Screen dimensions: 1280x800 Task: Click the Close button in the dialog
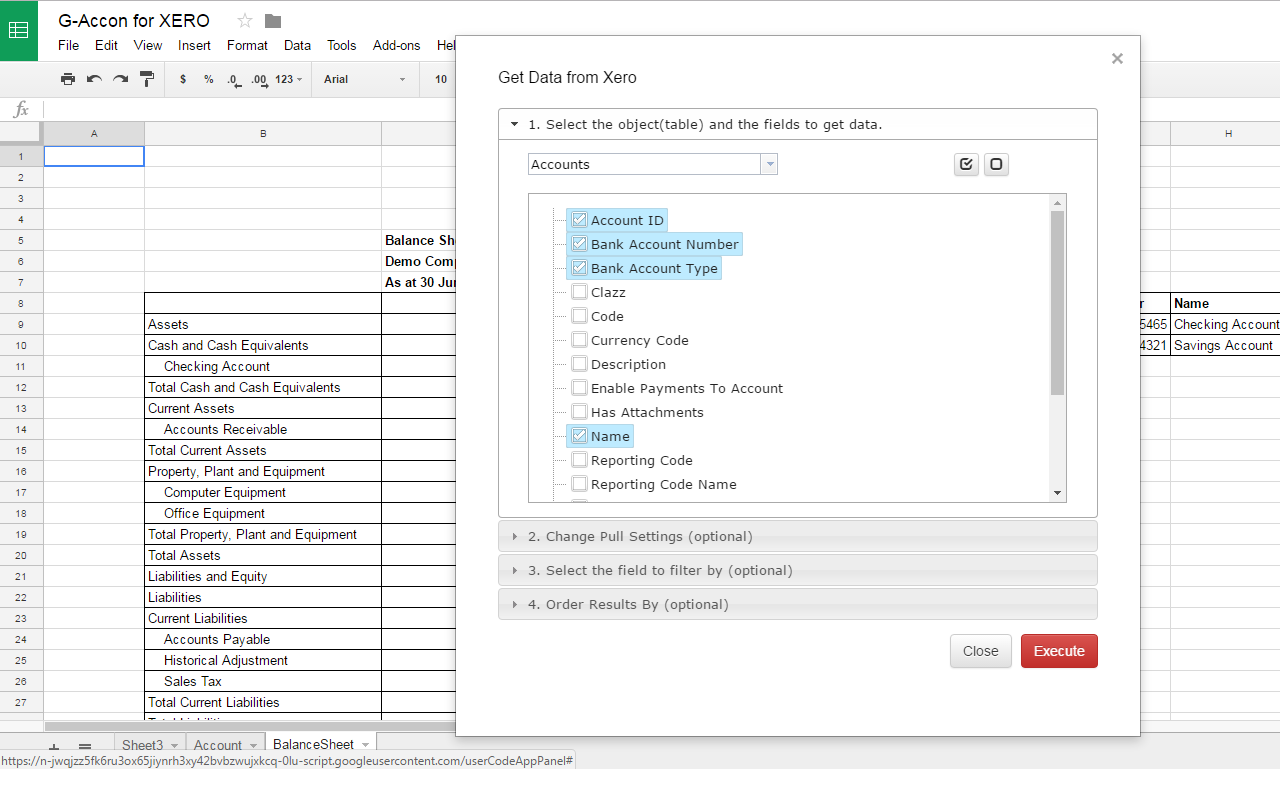pyautogui.click(x=980, y=651)
